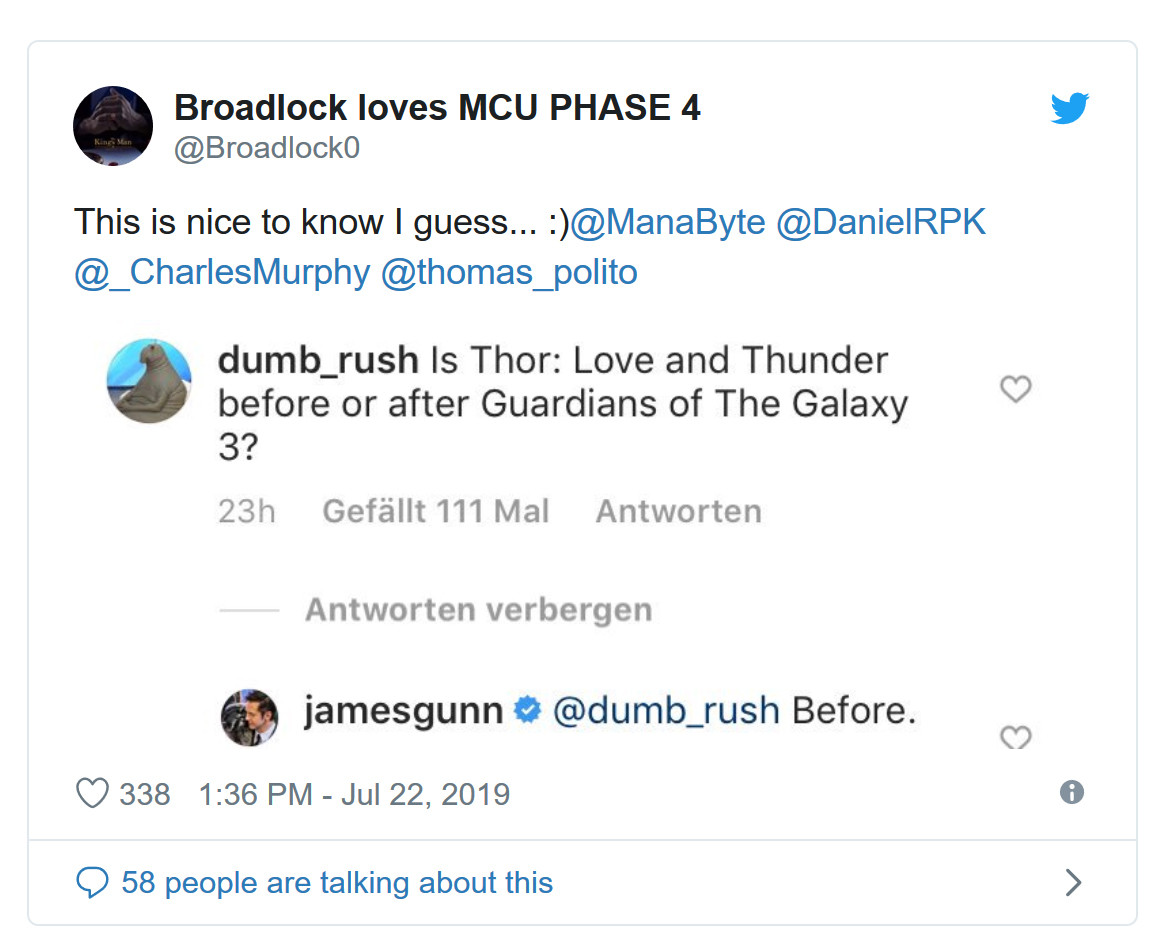Screen dimensions: 1159x941
Task: Click "58 people are talking about this"
Action: (336, 883)
